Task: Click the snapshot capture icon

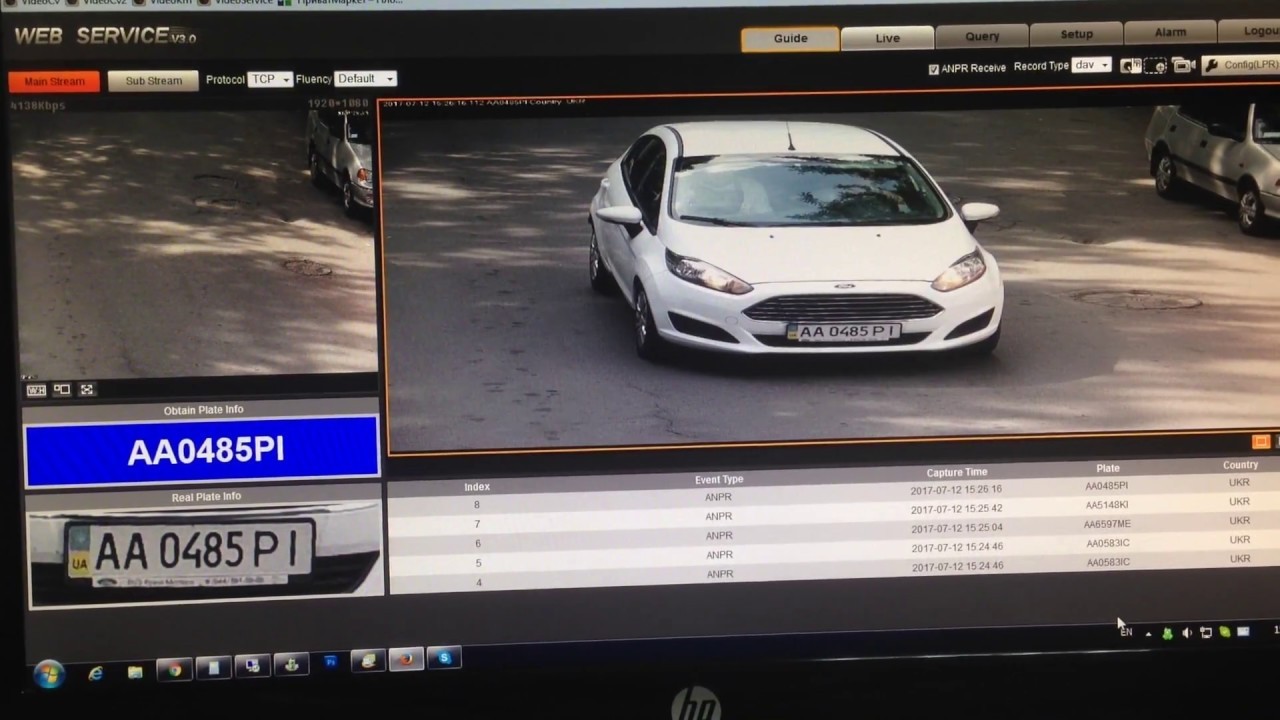Action: [1130, 66]
